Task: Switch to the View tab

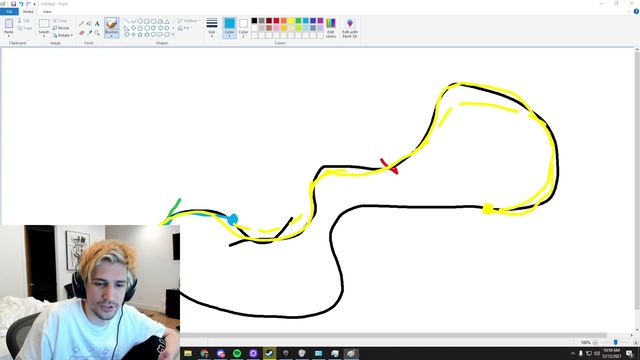Action: point(47,11)
